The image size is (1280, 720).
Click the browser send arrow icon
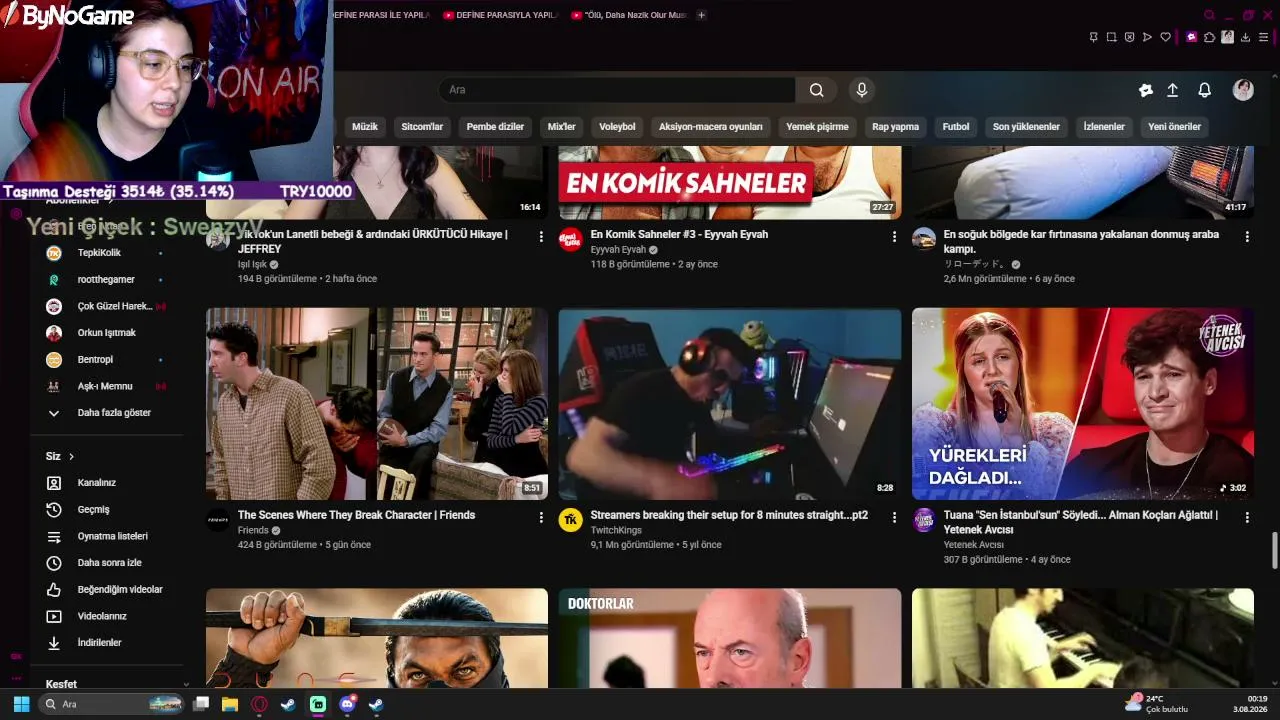click(1148, 37)
